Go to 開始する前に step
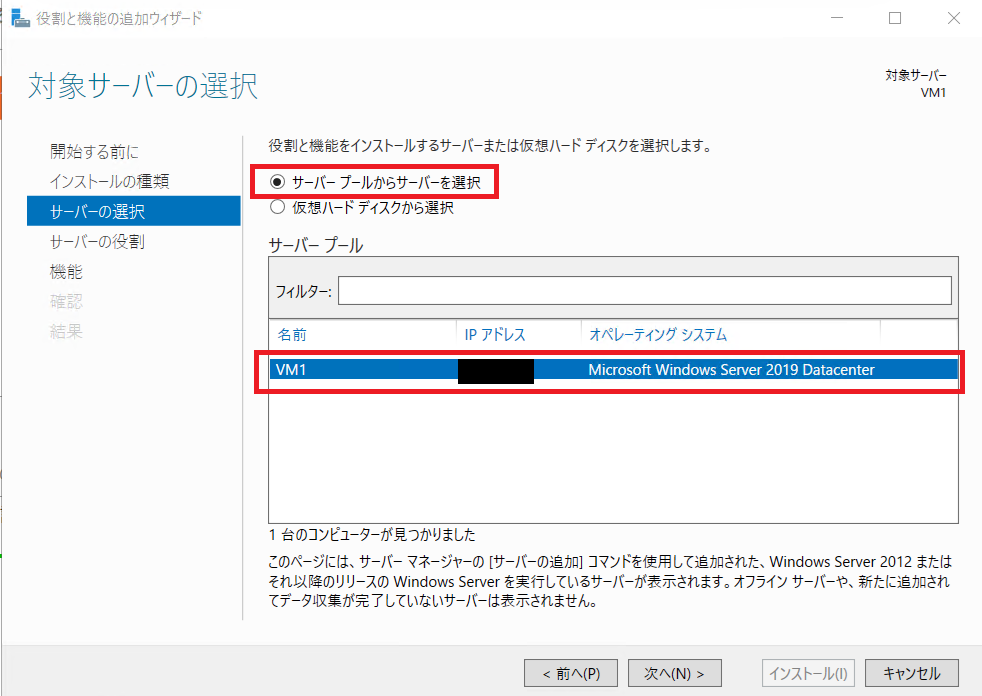Viewport: 982px width, 696px height. 94,152
